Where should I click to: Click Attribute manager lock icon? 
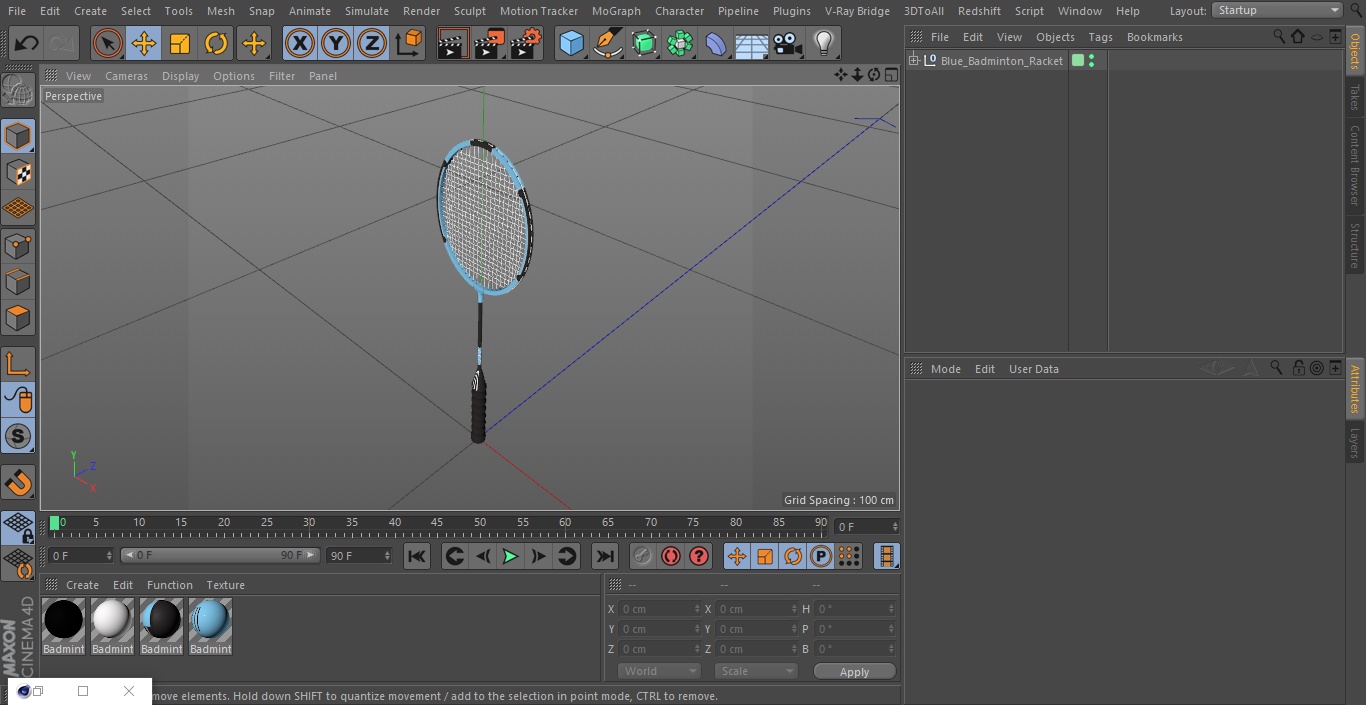[1298, 368]
